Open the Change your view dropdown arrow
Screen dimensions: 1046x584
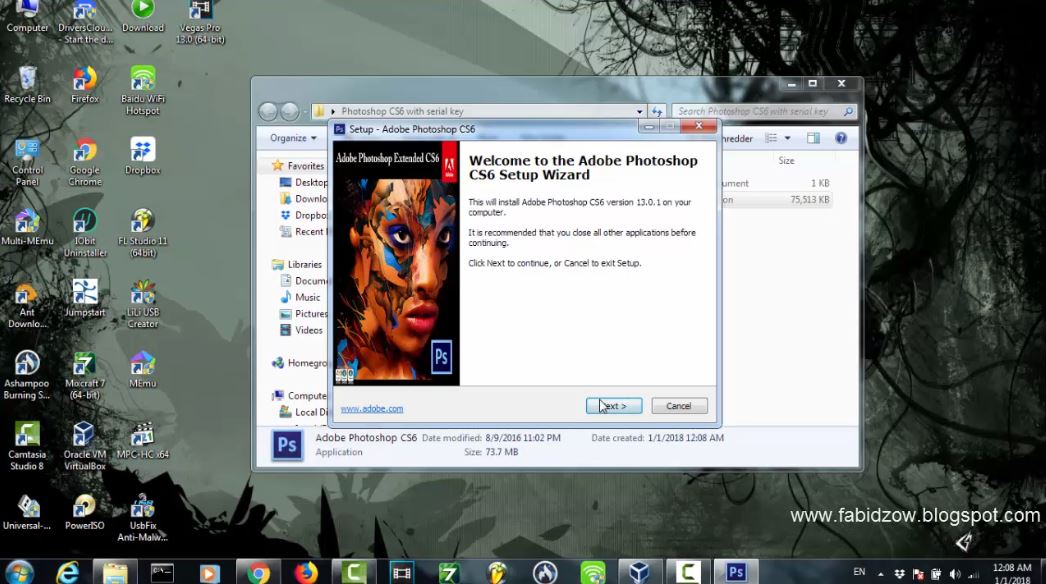click(788, 137)
